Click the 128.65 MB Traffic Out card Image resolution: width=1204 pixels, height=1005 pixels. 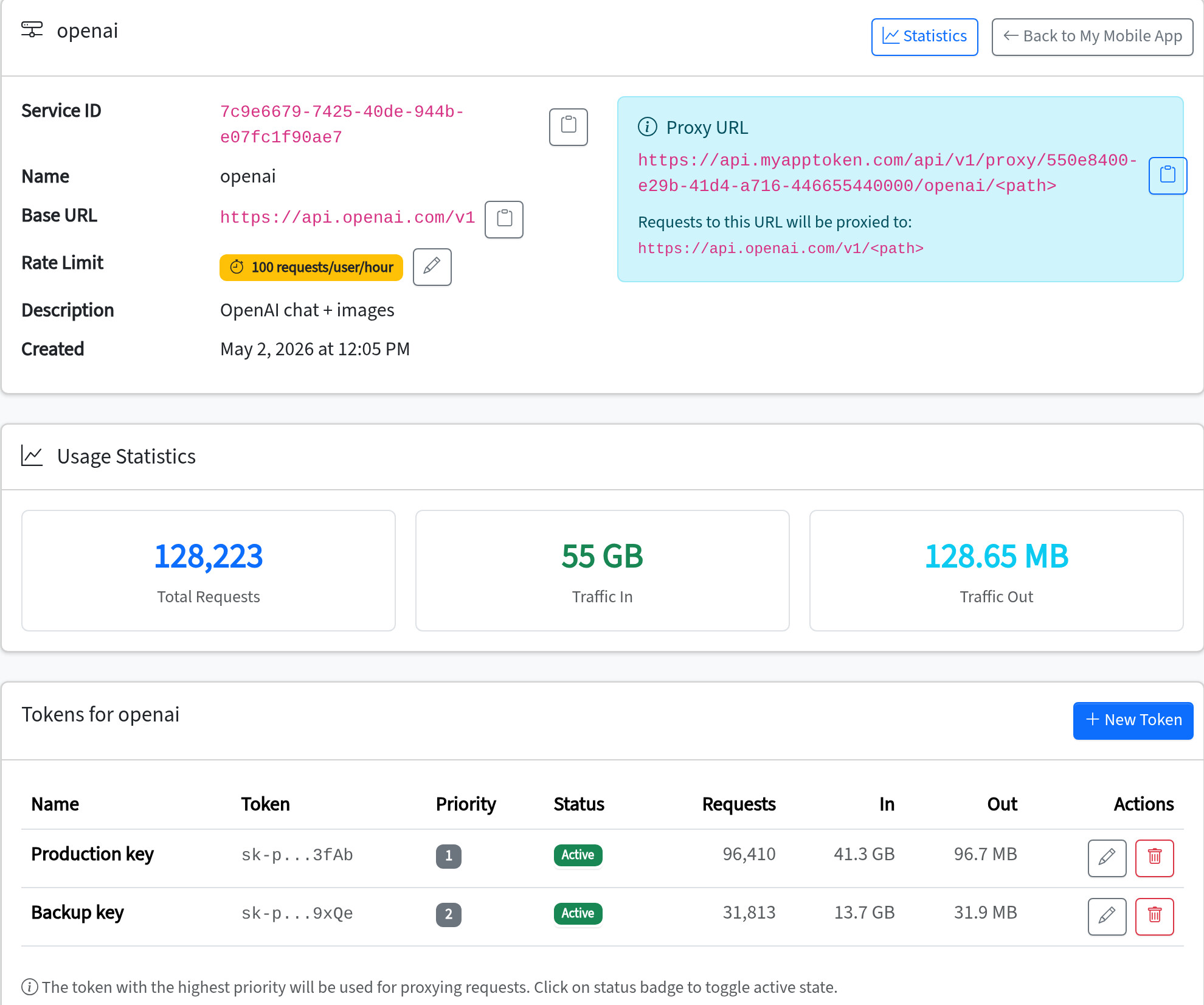(996, 571)
